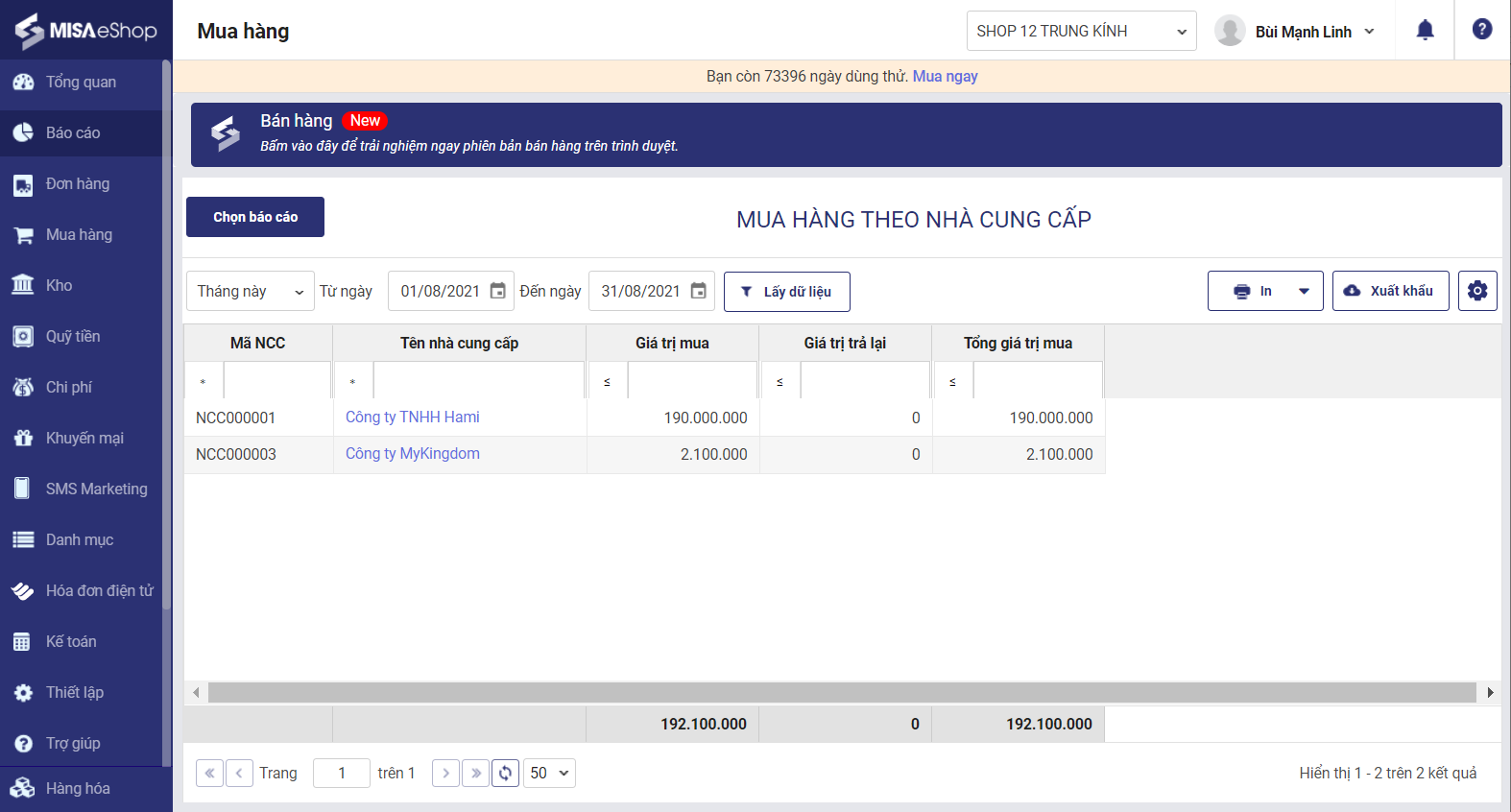
Task: Open the Tổng quan dashboard icon
Action: [23, 83]
